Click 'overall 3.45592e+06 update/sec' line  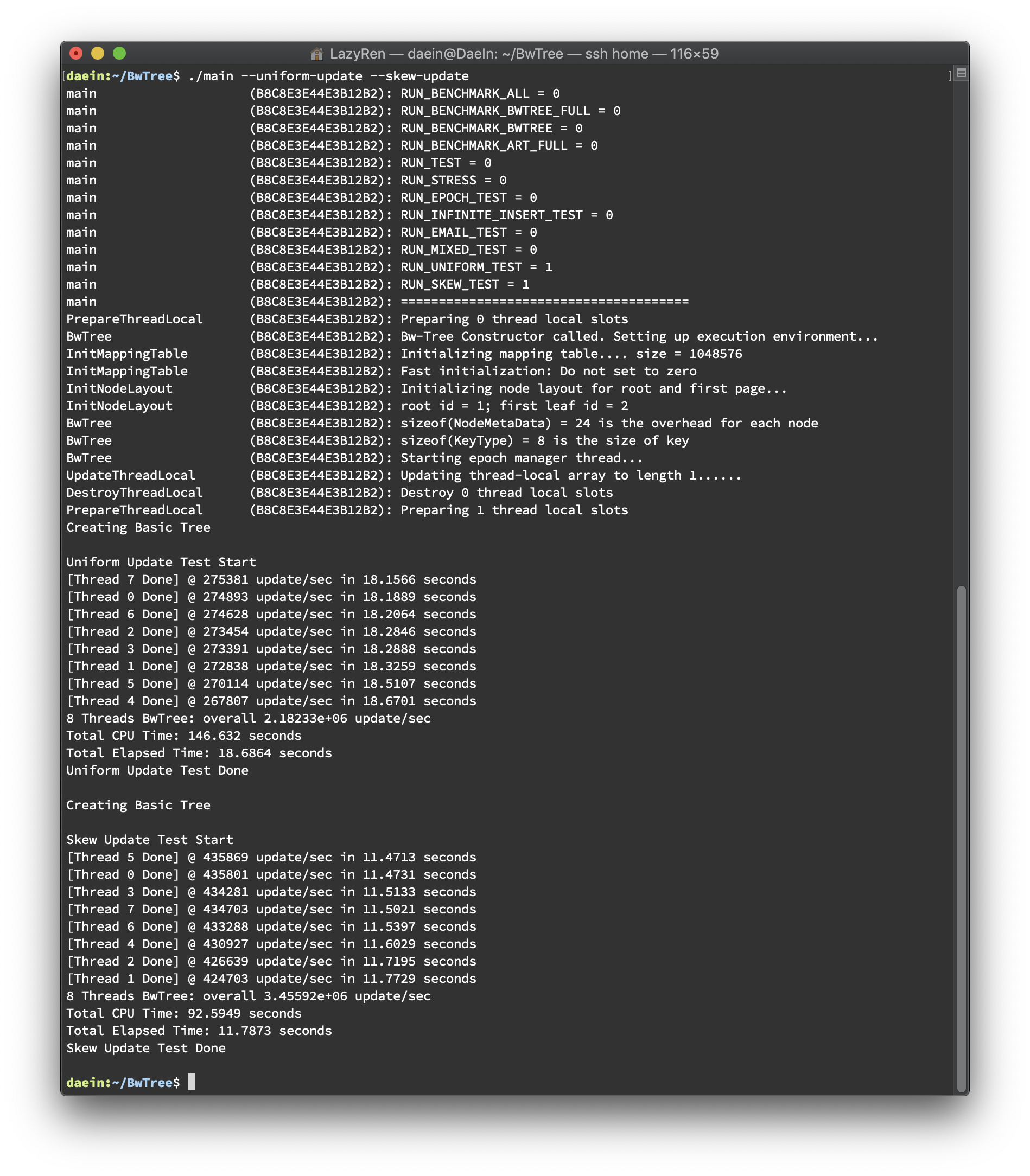pos(249,996)
